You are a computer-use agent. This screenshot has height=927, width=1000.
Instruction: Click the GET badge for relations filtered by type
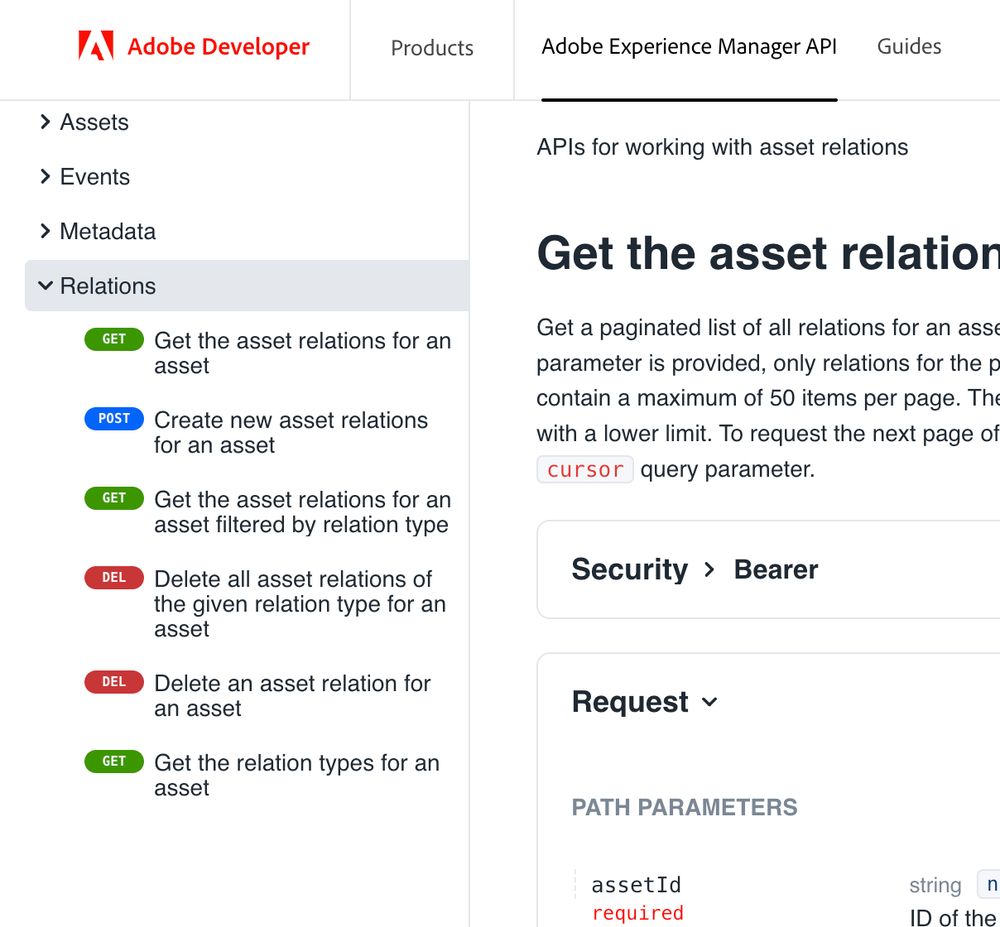click(113, 498)
